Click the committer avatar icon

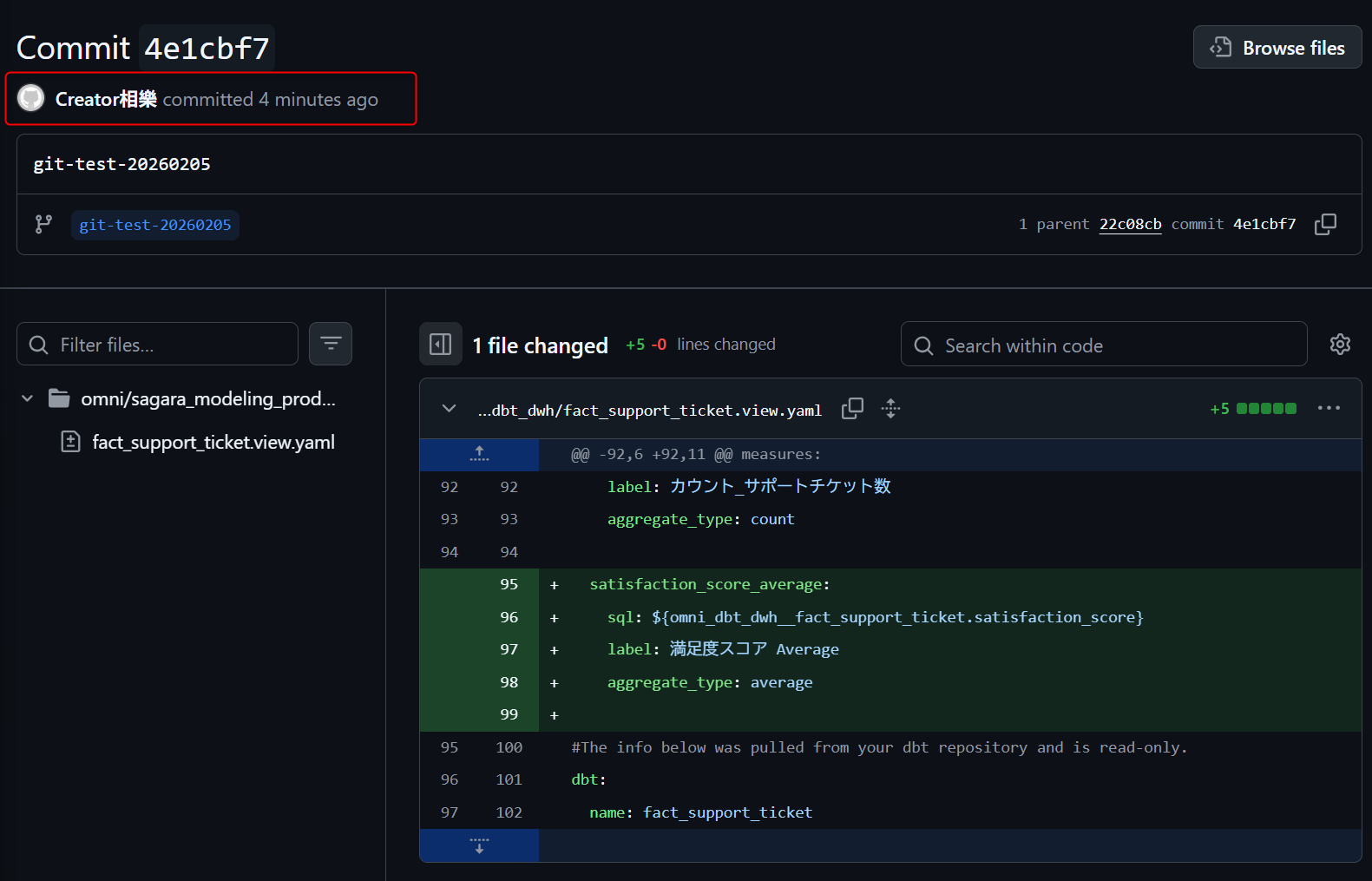31,98
